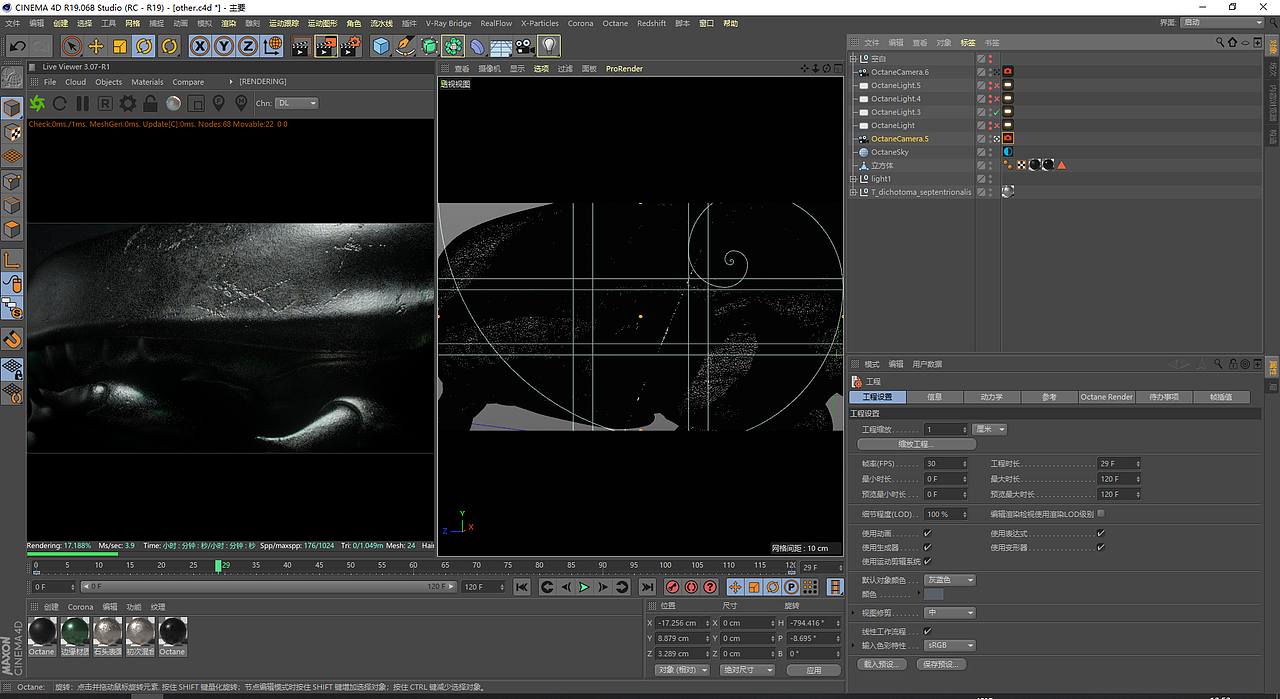Toggle the Use Generators checkbox

pos(927,548)
